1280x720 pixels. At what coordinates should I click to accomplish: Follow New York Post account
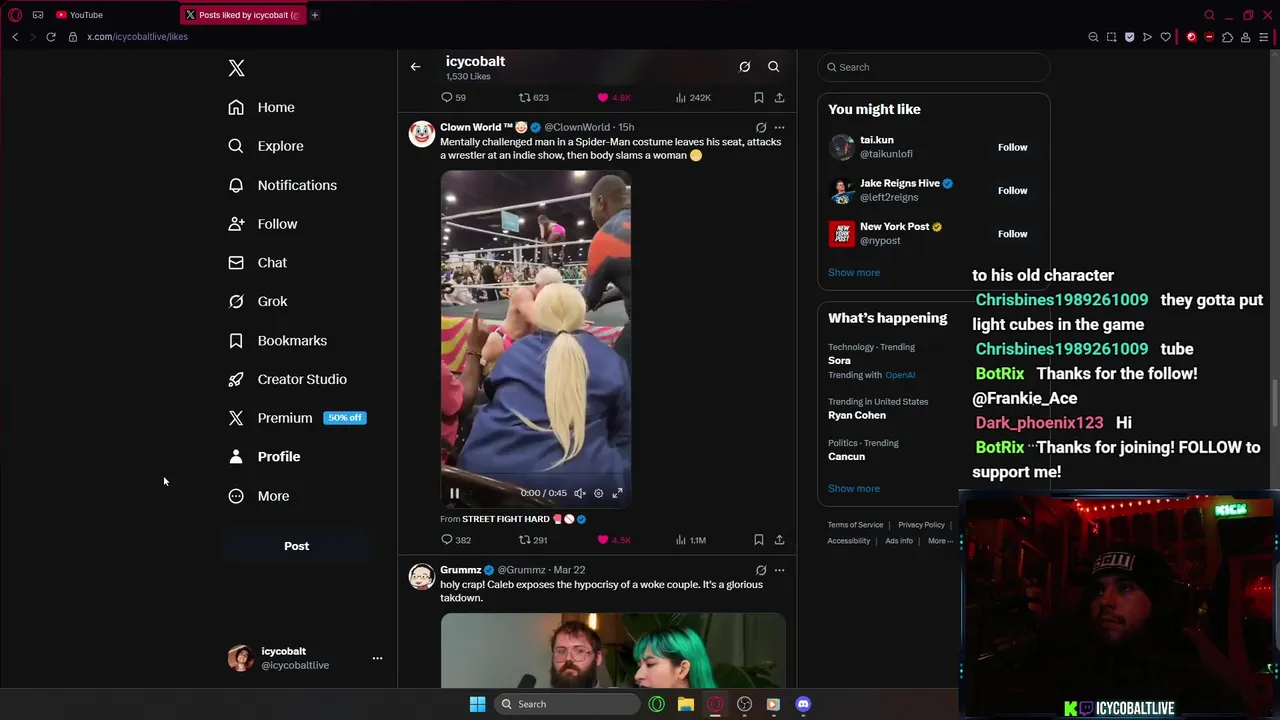pyautogui.click(x=1012, y=234)
